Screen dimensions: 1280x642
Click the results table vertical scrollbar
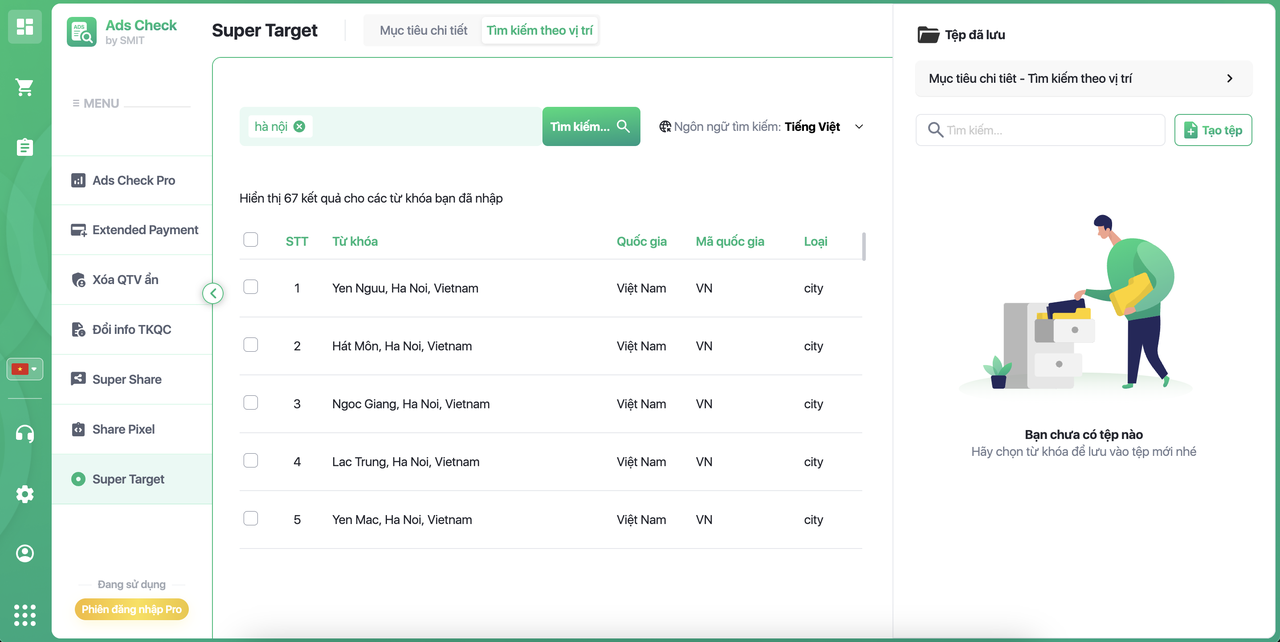tap(863, 246)
